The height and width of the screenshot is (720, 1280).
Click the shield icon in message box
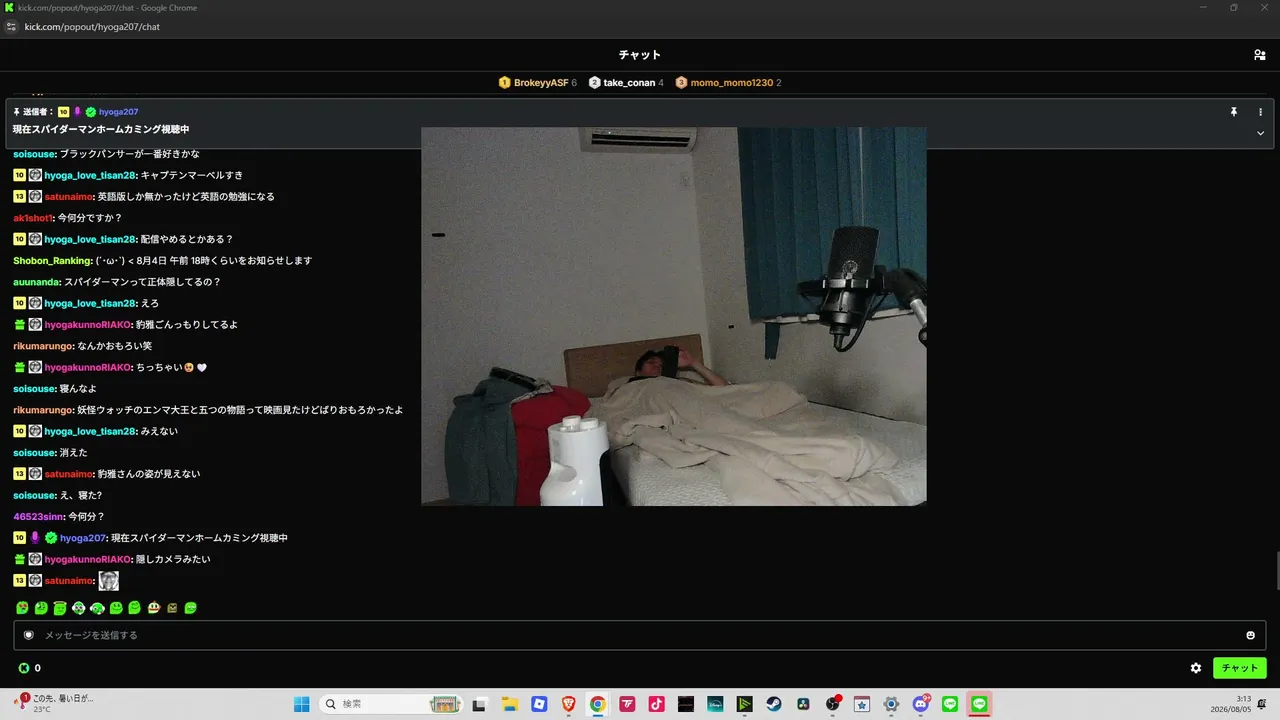(28, 635)
